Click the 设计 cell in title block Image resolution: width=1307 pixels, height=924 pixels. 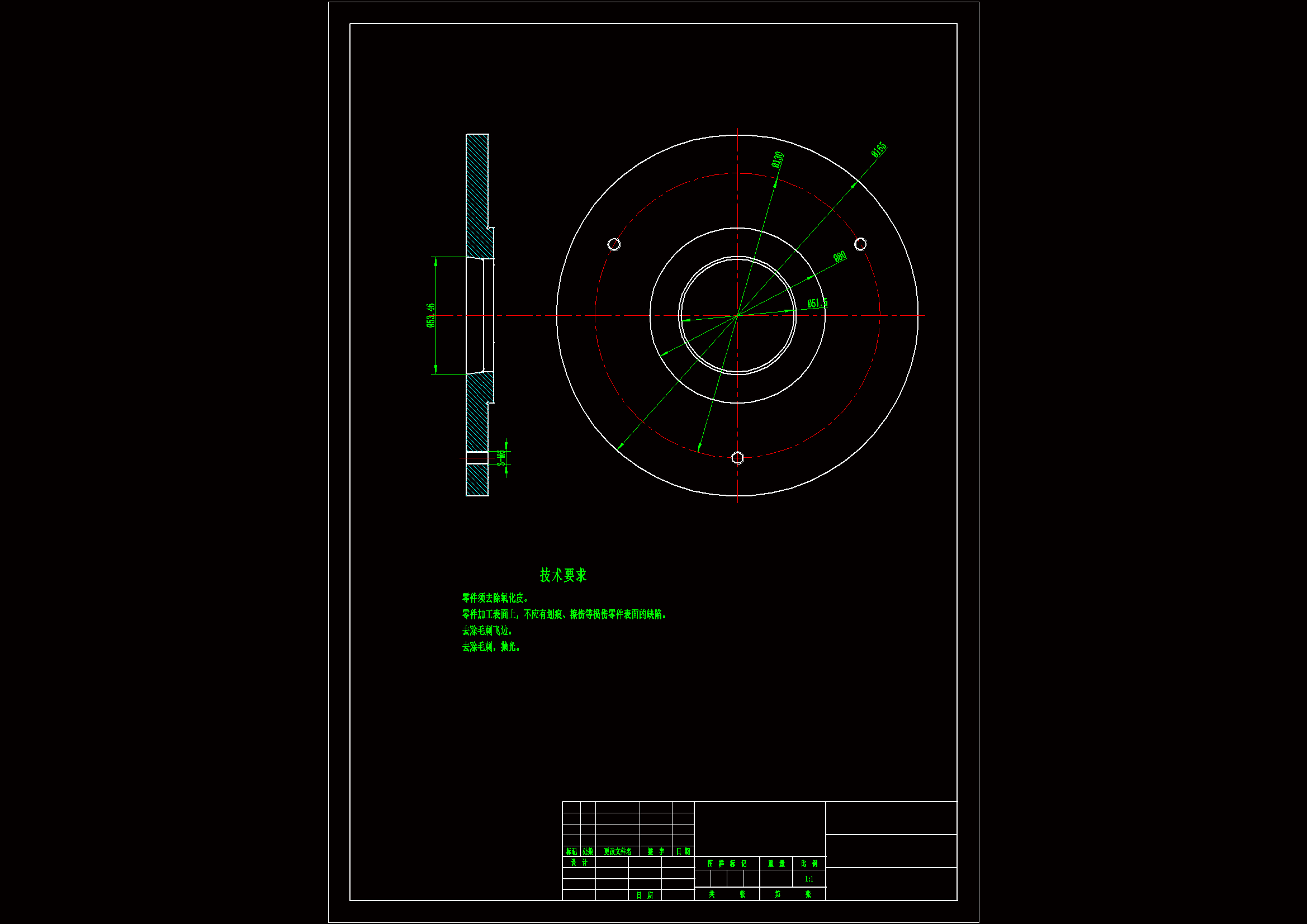tap(579, 863)
